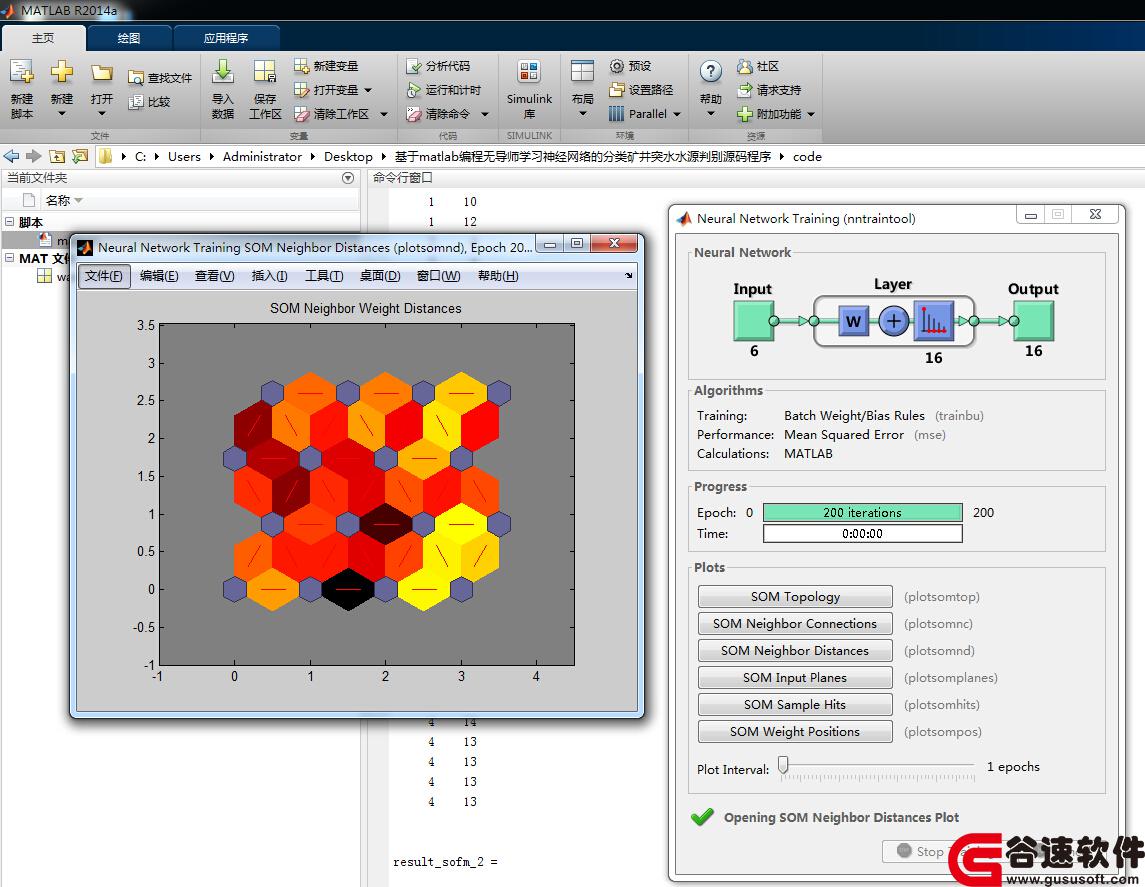Image resolution: width=1145 pixels, height=887 pixels.
Task: Click Save Workspace (保存工作区) icon
Action: (x=264, y=72)
